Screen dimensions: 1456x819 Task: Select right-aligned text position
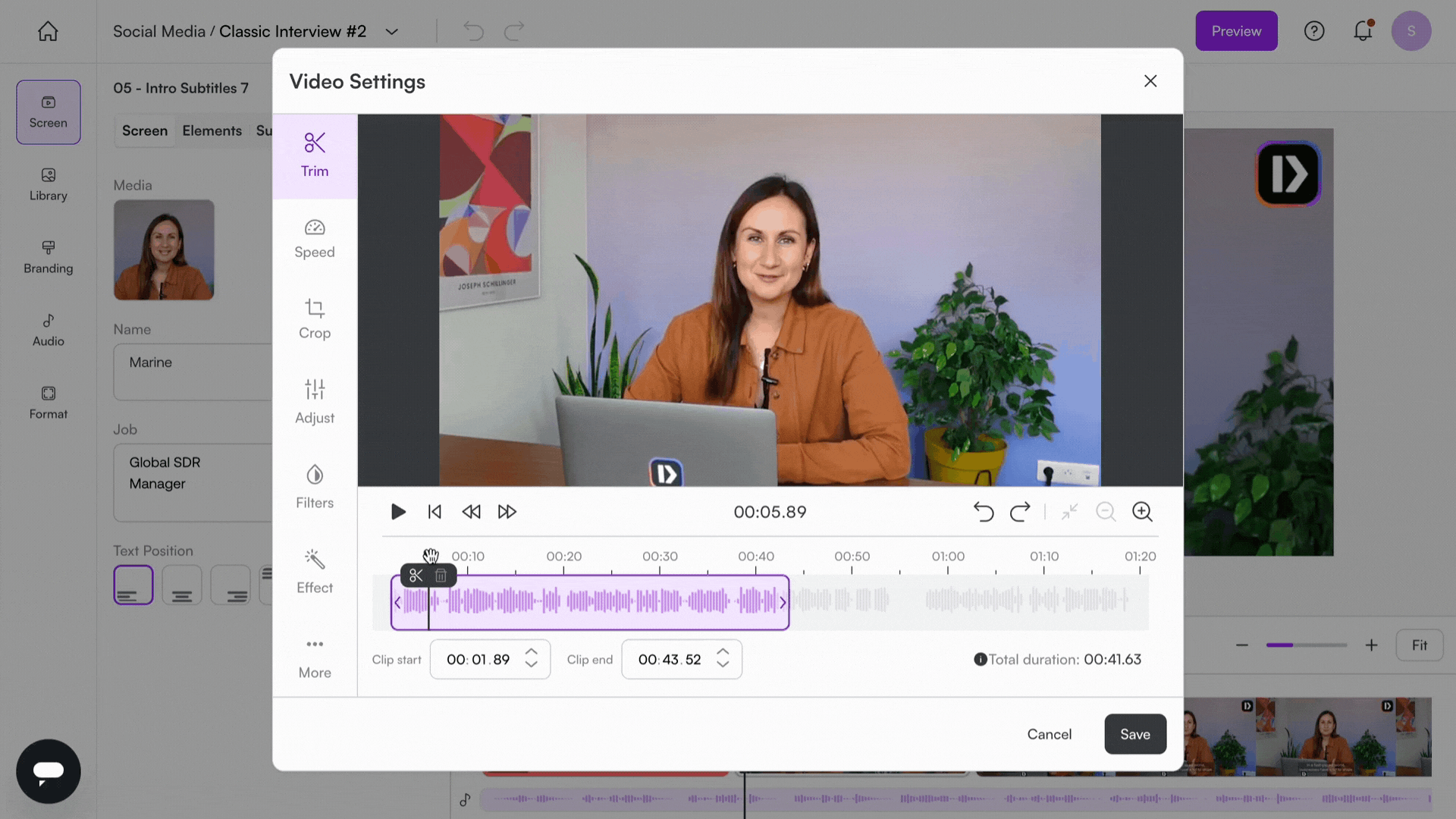click(x=231, y=585)
